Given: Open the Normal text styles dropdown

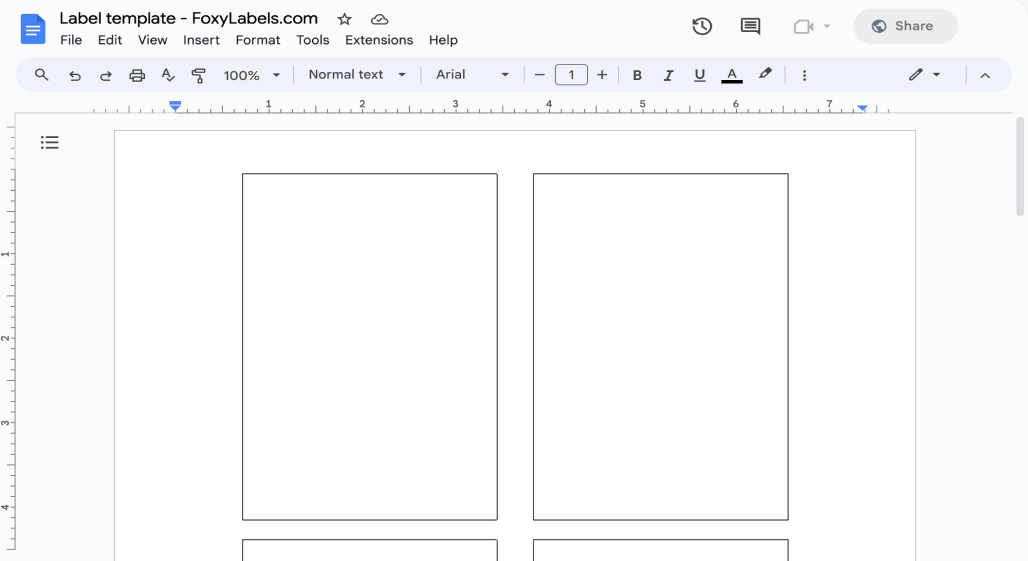Looking at the screenshot, I should pos(357,75).
